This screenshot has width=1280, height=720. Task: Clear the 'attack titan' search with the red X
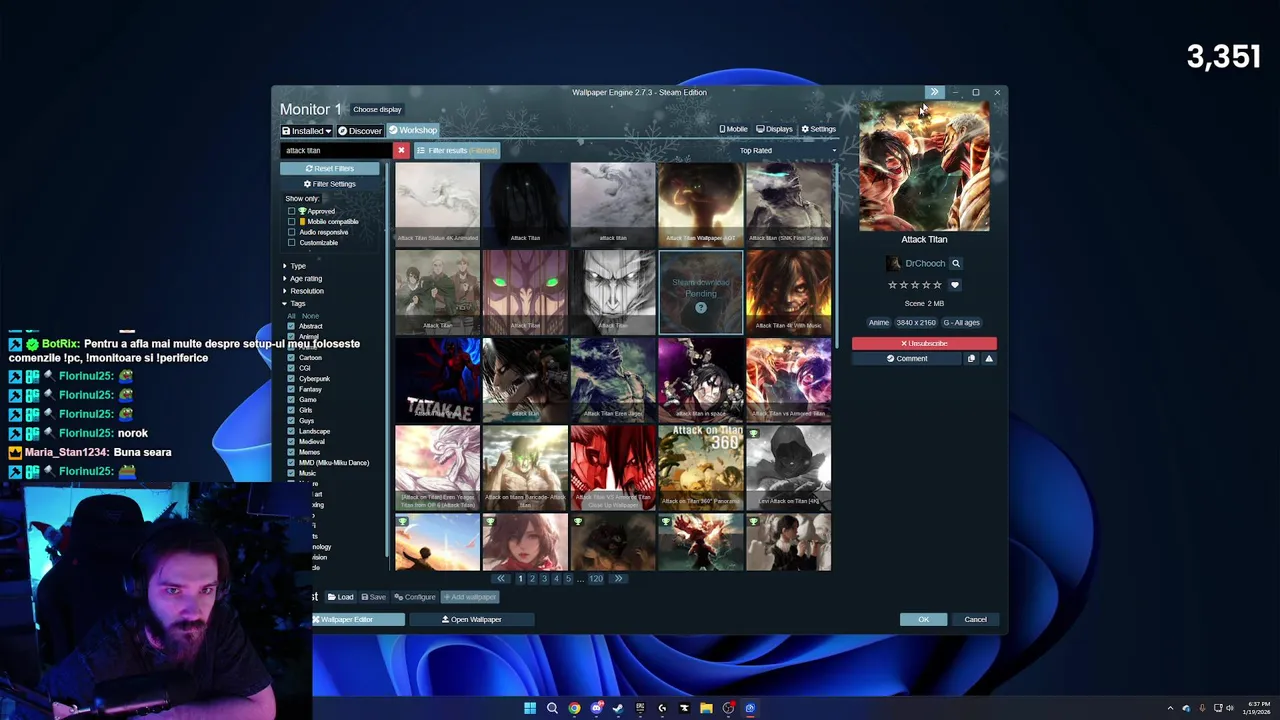click(x=401, y=150)
